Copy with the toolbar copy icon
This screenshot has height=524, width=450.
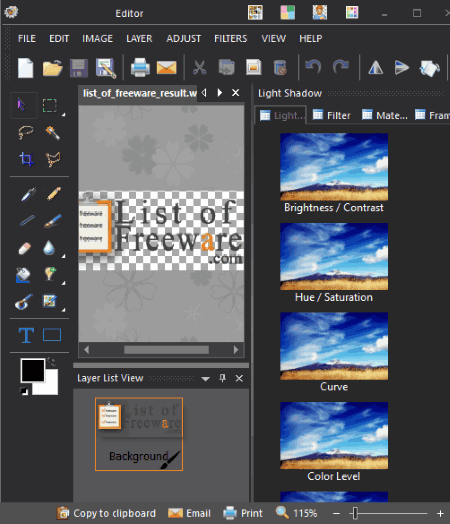click(x=227, y=68)
